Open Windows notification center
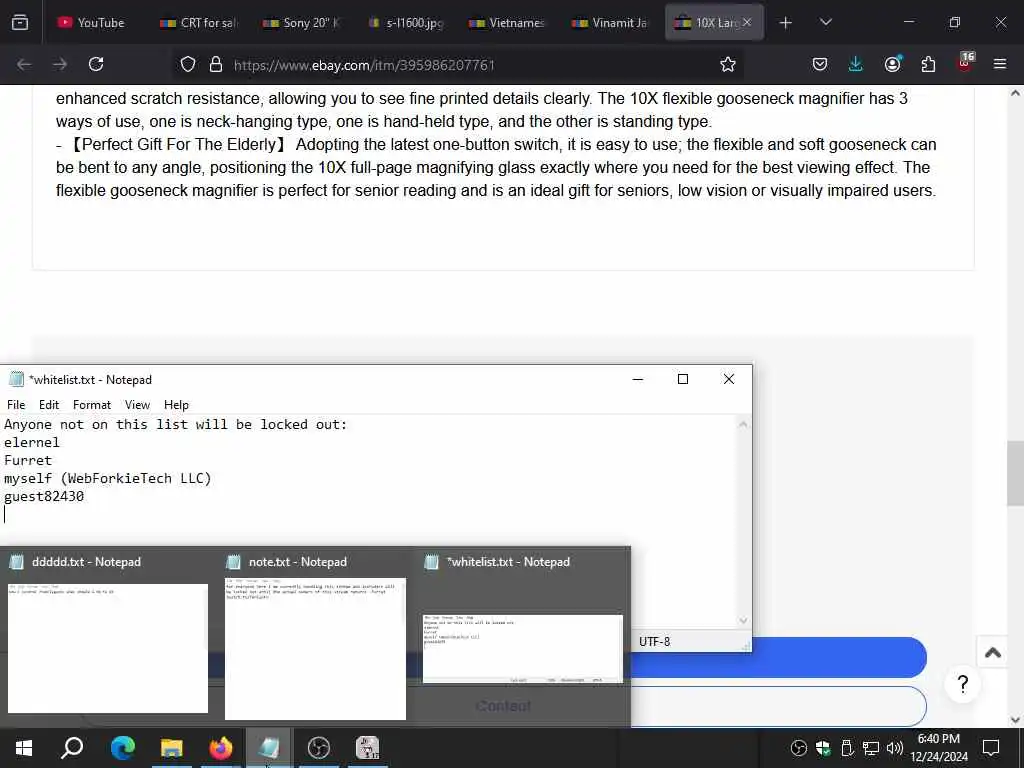Viewport: 1024px width, 768px height. pos(991,748)
